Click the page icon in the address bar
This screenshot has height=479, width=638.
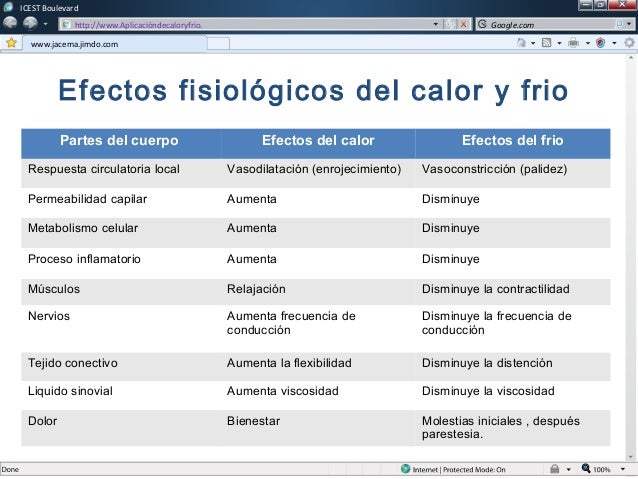(66, 25)
